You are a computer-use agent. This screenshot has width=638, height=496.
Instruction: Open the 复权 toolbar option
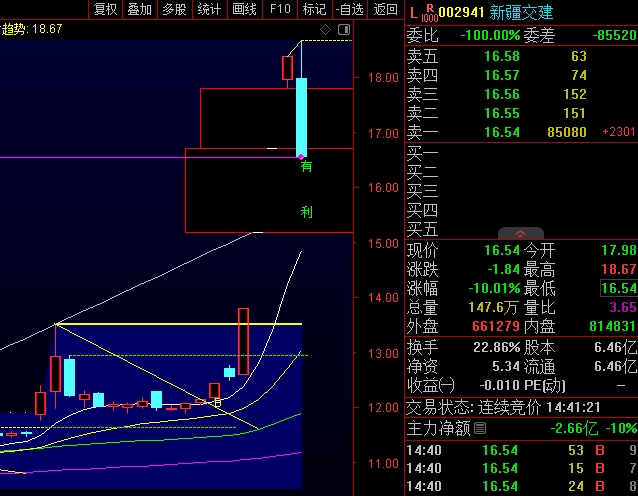coord(105,9)
